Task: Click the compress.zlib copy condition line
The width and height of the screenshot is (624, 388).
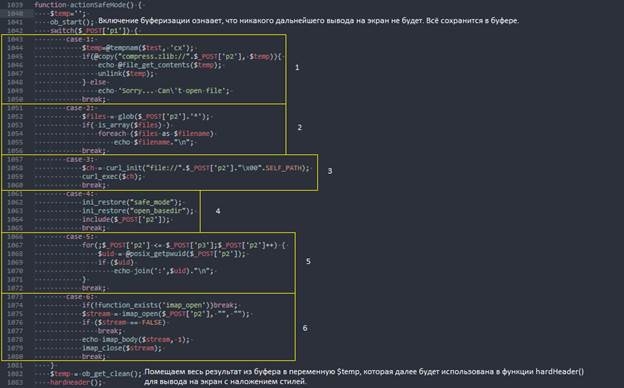Action: coord(183,57)
